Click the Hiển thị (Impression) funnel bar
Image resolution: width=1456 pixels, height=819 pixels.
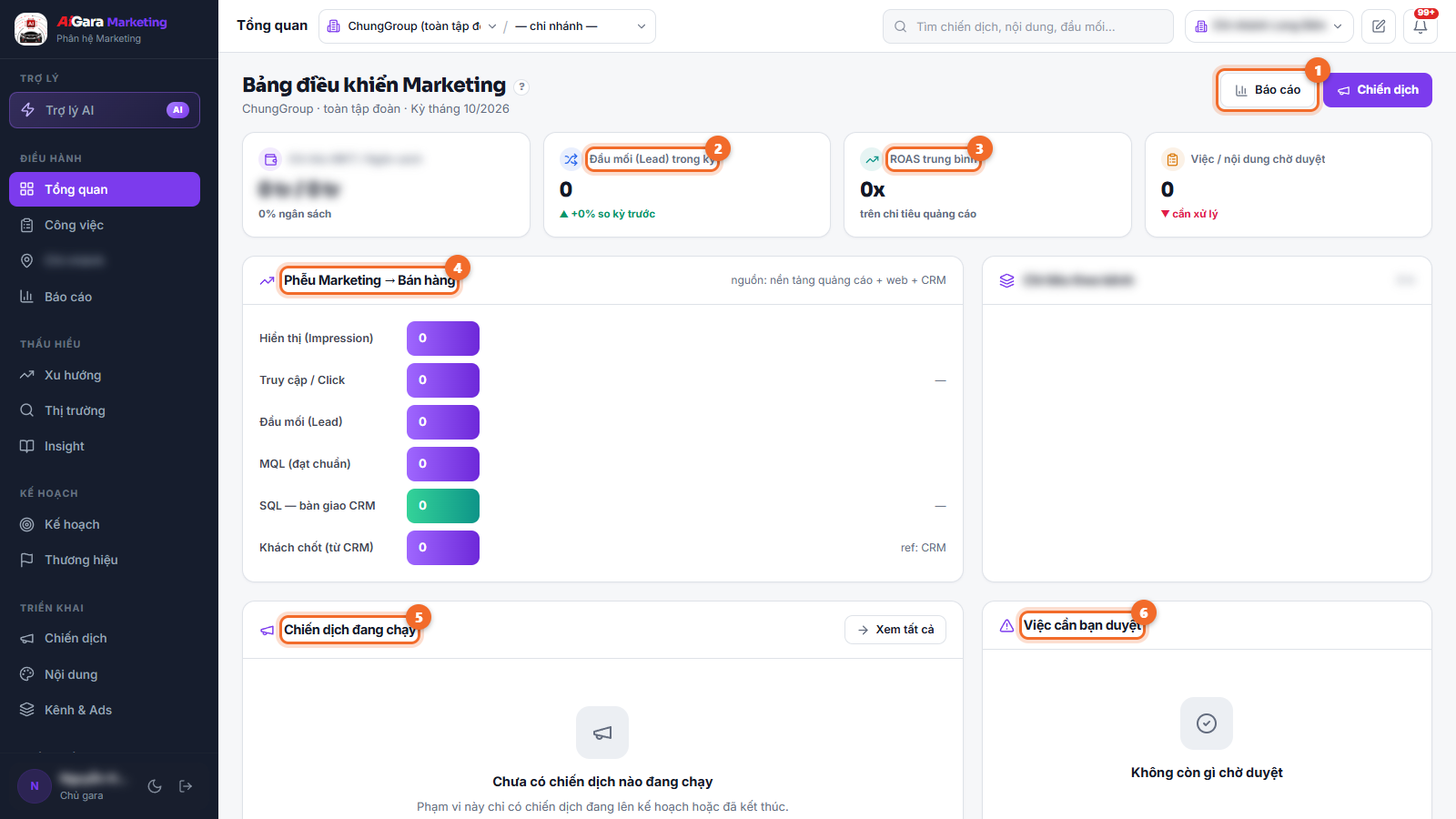[x=443, y=339]
